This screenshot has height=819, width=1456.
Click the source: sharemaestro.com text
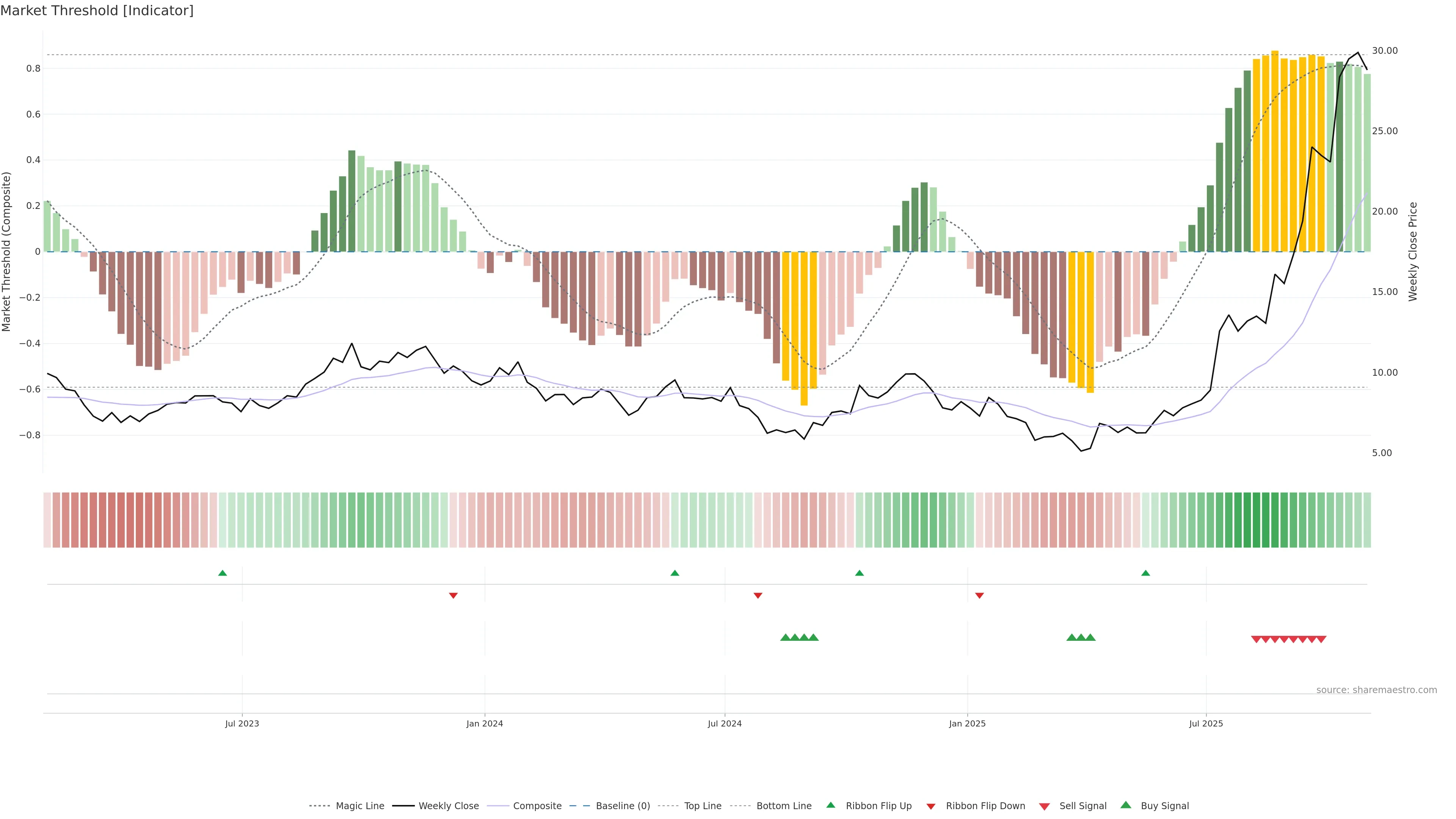tap(1376, 690)
